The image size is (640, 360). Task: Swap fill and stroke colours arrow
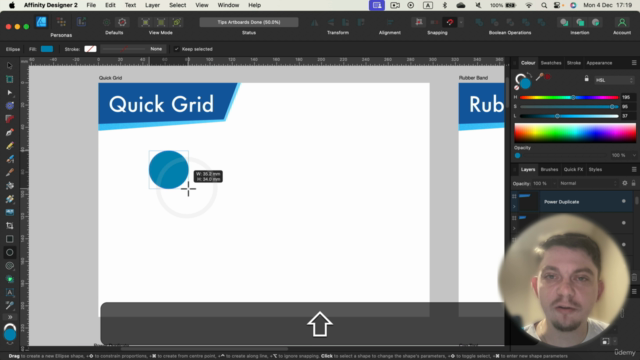point(529,75)
